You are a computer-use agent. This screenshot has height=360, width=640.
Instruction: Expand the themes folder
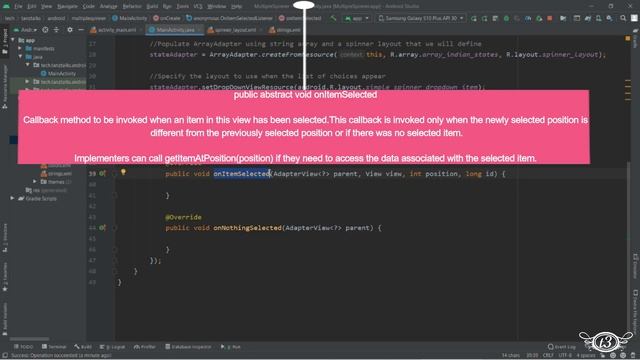pyautogui.click(x=35, y=182)
